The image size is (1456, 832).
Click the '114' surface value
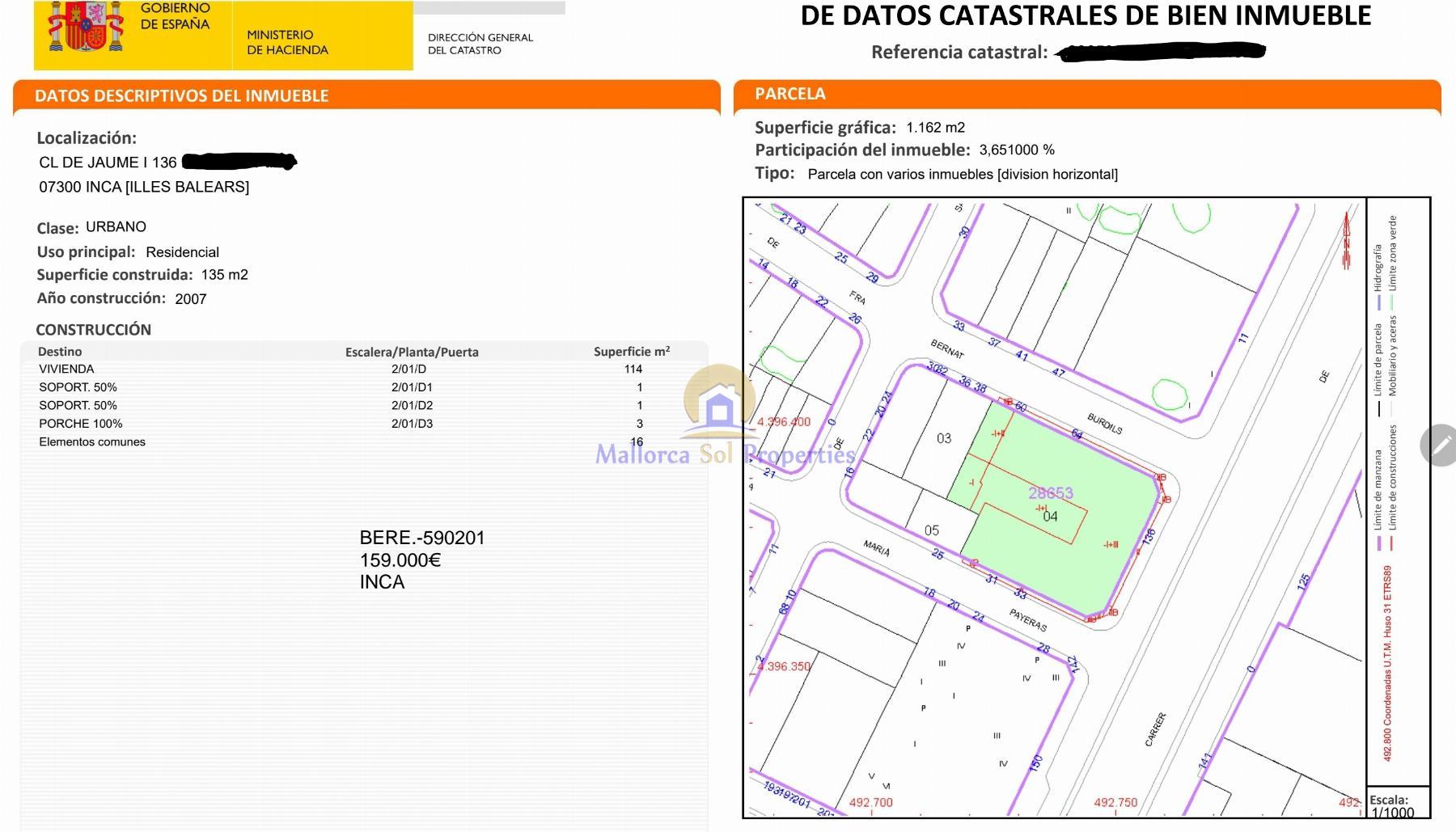pos(633,369)
